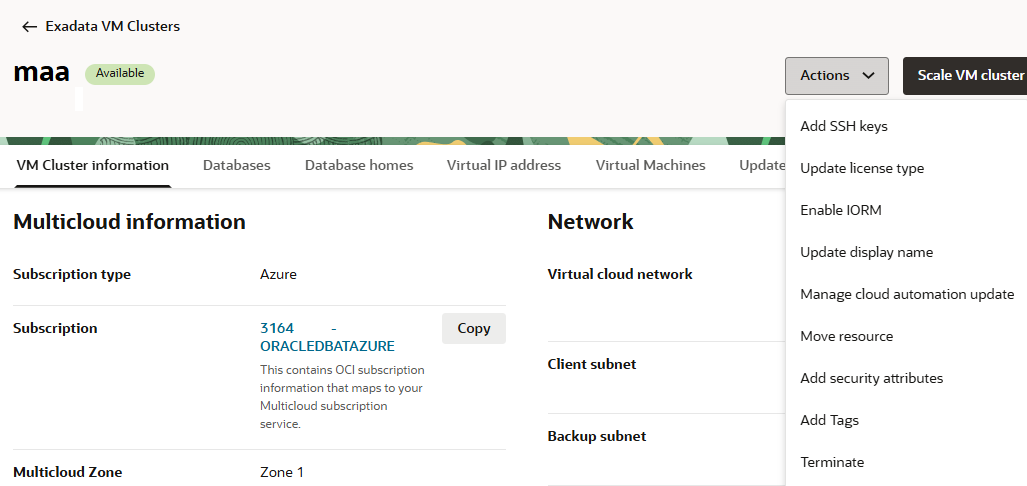The height and width of the screenshot is (486, 1027).
Task: Select Move resource from Actions menu
Action: tap(846, 336)
